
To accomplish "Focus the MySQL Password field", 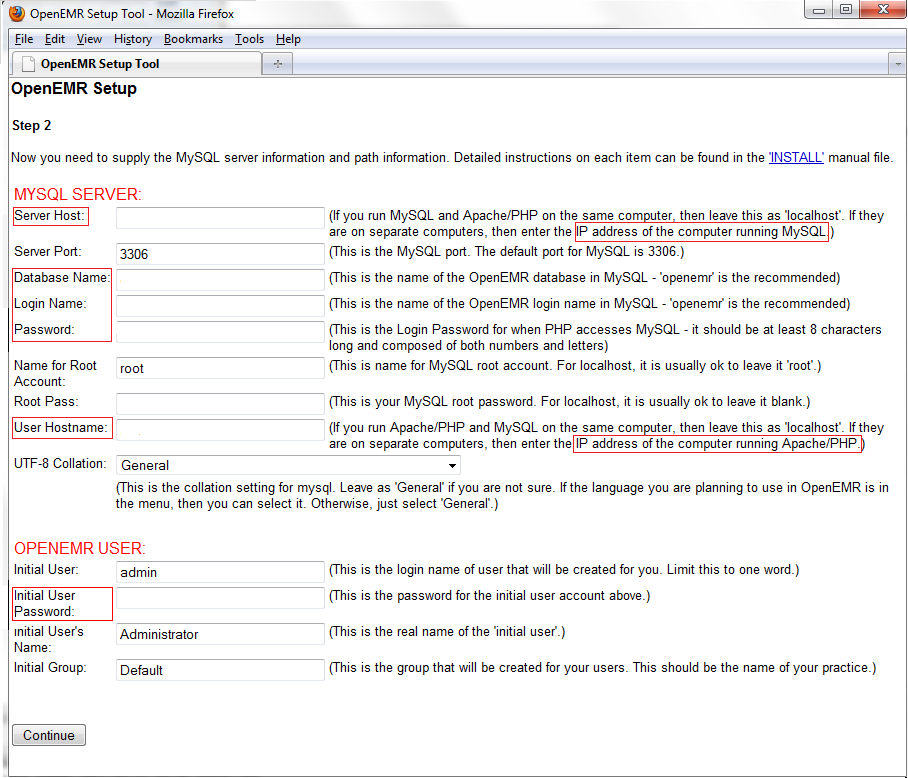I will (220, 332).
